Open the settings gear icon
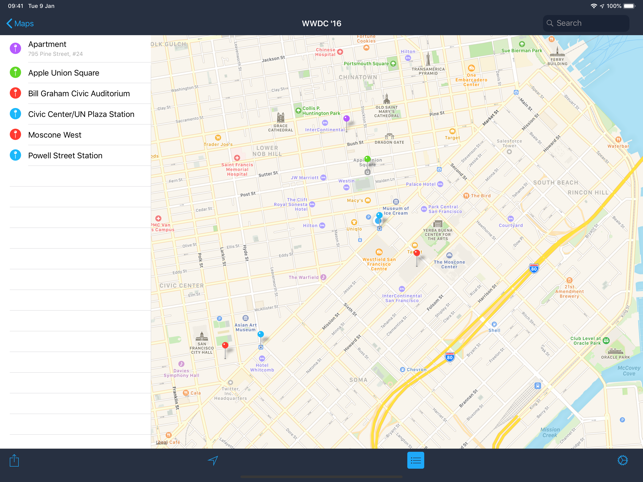This screenshot has width=643, height=482. [622, 461]
